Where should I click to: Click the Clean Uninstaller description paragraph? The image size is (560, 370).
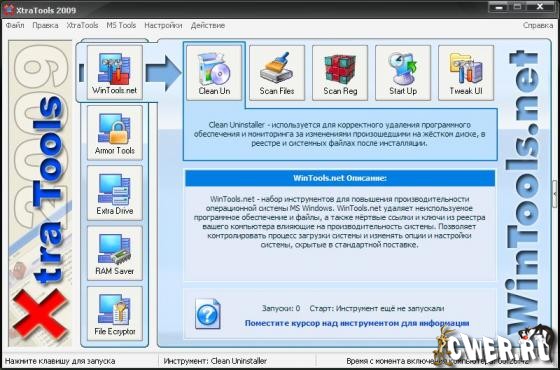point(340,134)
